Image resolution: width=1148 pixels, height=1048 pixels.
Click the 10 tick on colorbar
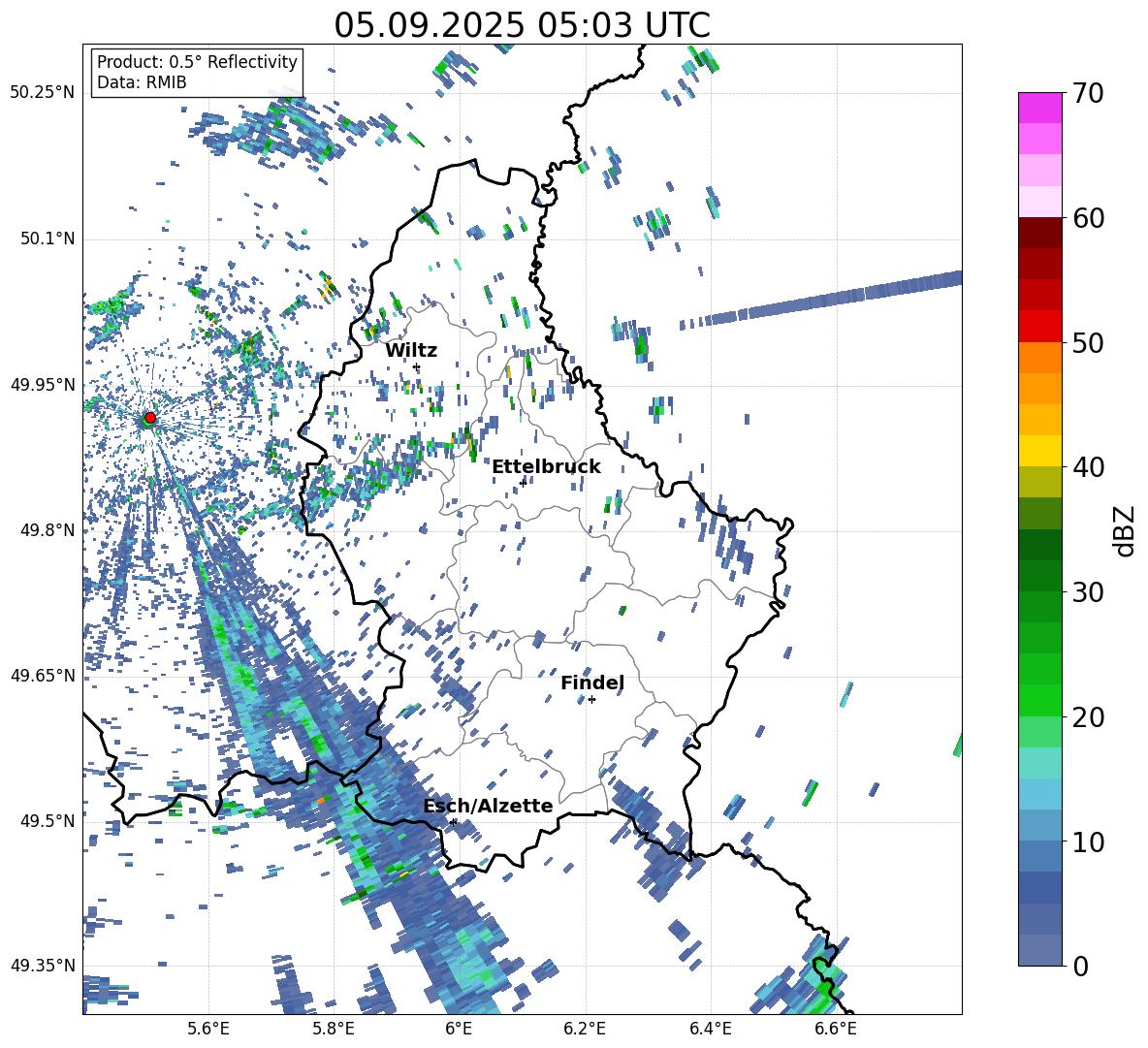click(1087, 842)
